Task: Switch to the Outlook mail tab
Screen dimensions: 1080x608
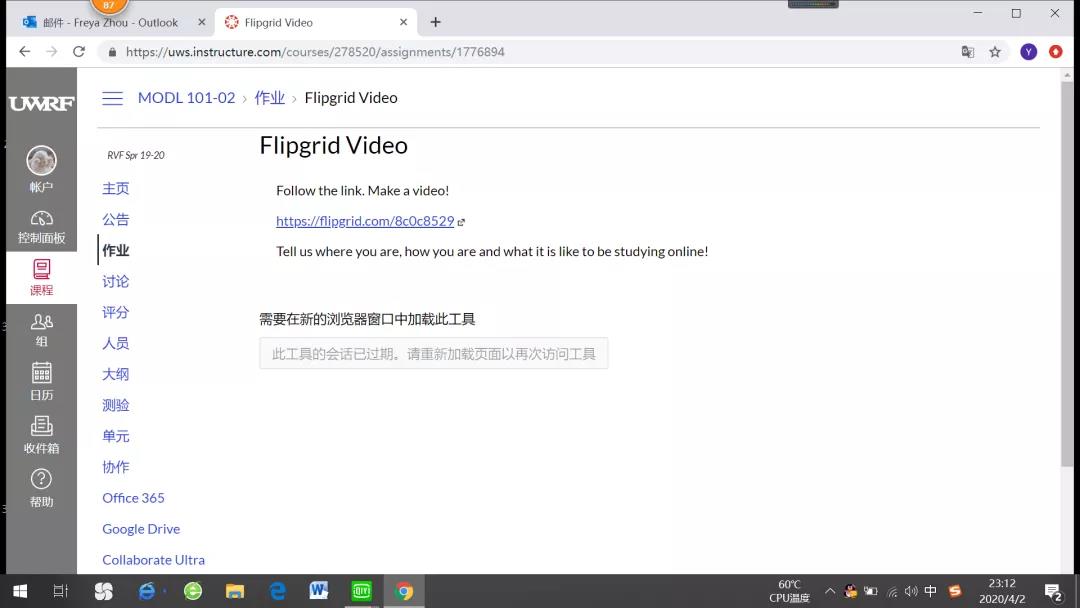Action: pos(110,22)
